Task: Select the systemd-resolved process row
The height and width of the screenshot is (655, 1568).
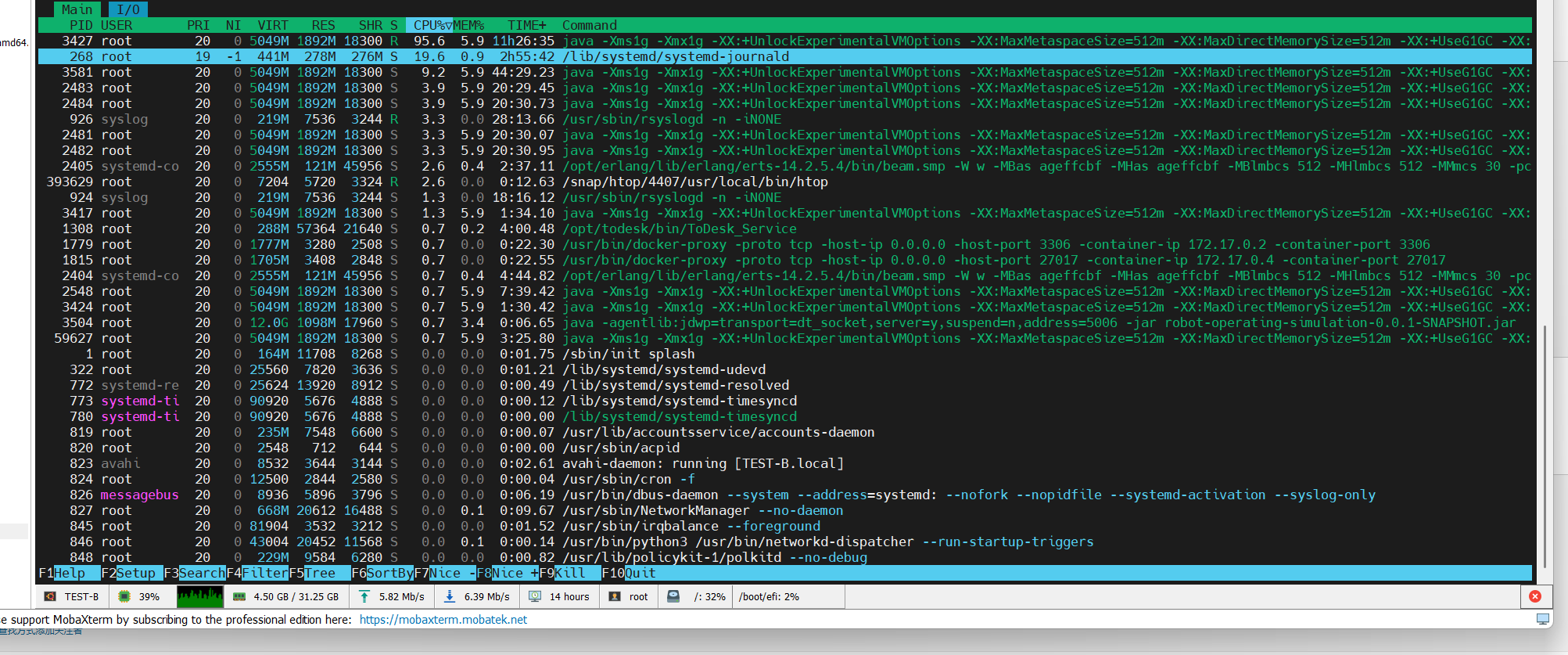Action: point(785,385)
